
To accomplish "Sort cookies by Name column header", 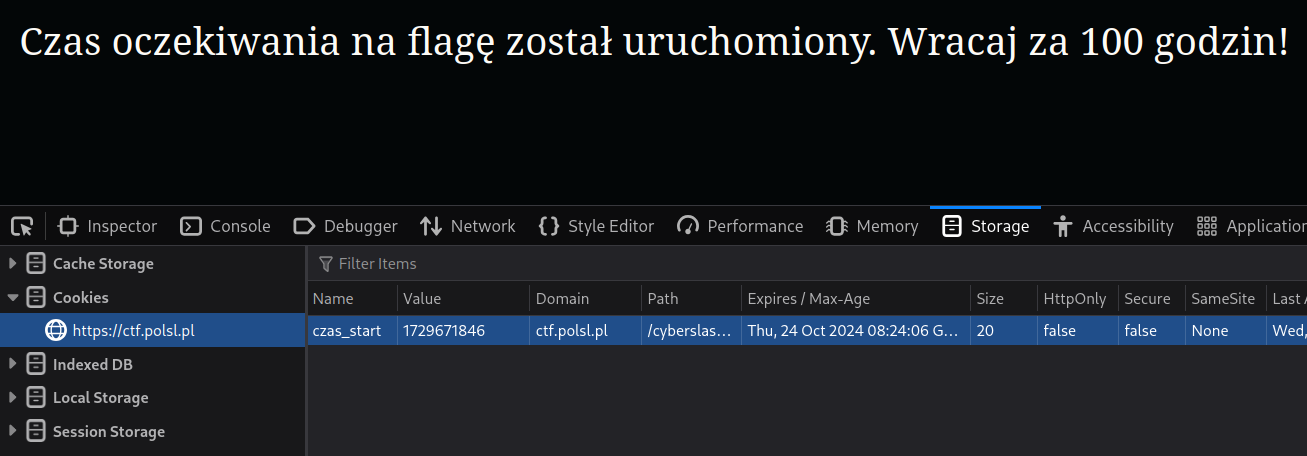I will (334, 299).
